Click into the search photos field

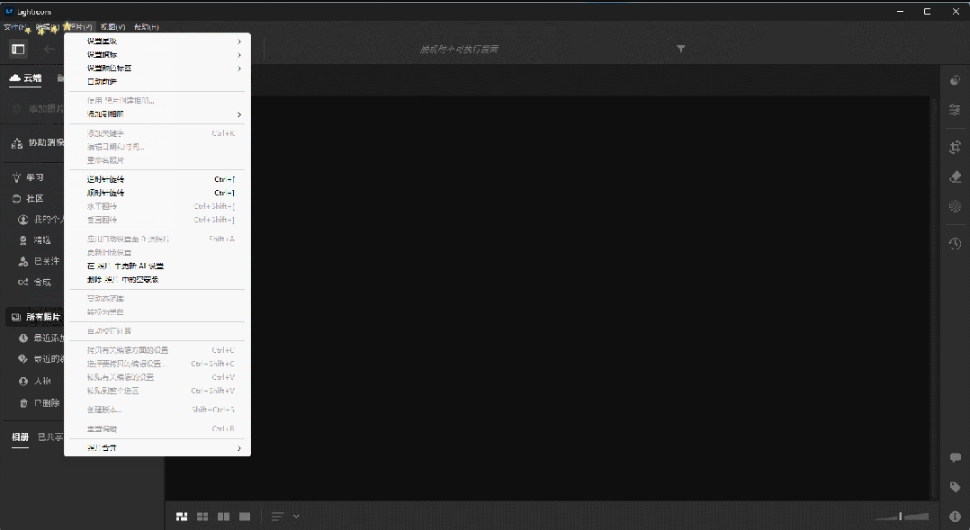(x=459, y=49)
